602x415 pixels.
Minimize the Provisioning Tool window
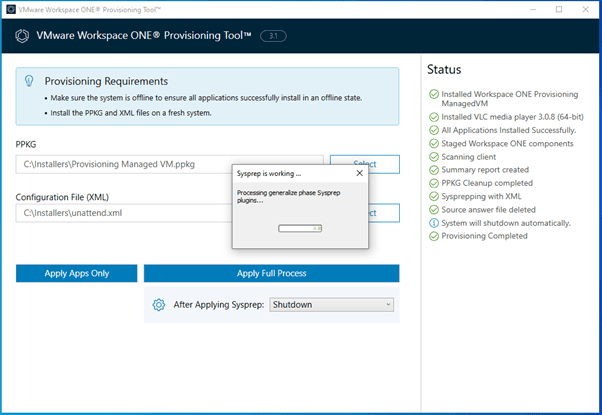coord(533,9)
